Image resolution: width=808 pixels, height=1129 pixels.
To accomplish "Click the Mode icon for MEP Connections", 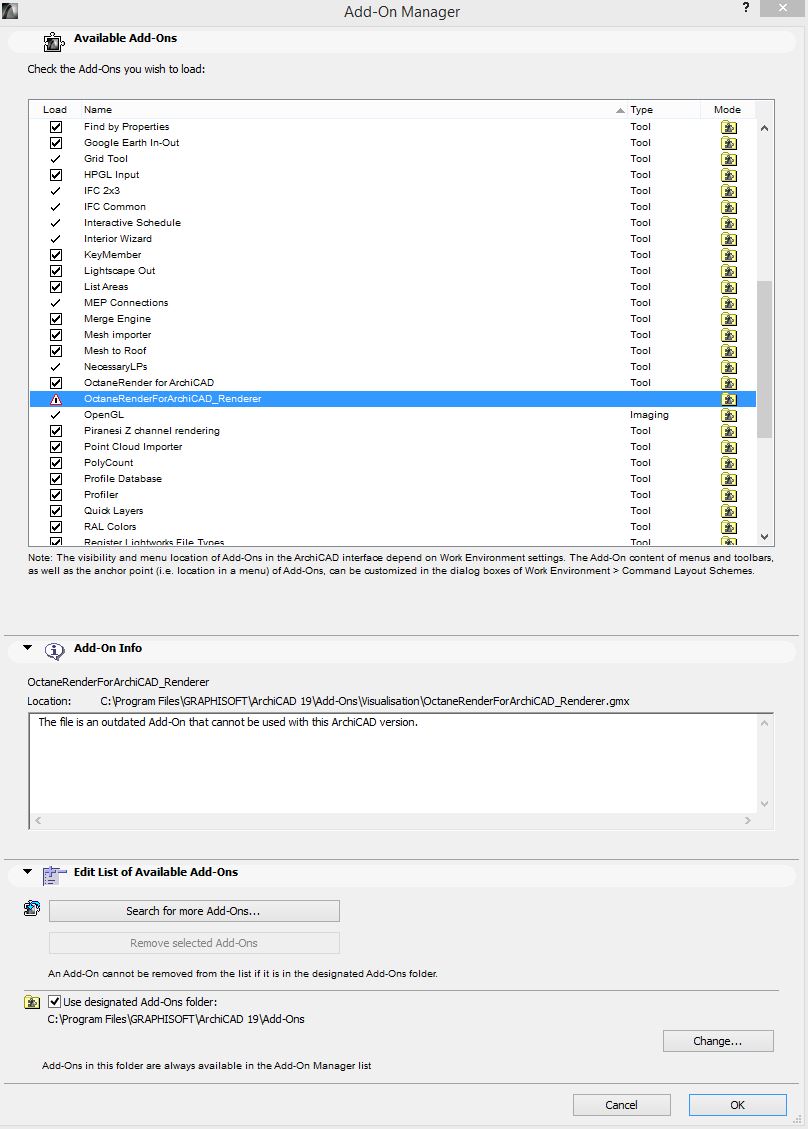I will (x=729, y=303).
